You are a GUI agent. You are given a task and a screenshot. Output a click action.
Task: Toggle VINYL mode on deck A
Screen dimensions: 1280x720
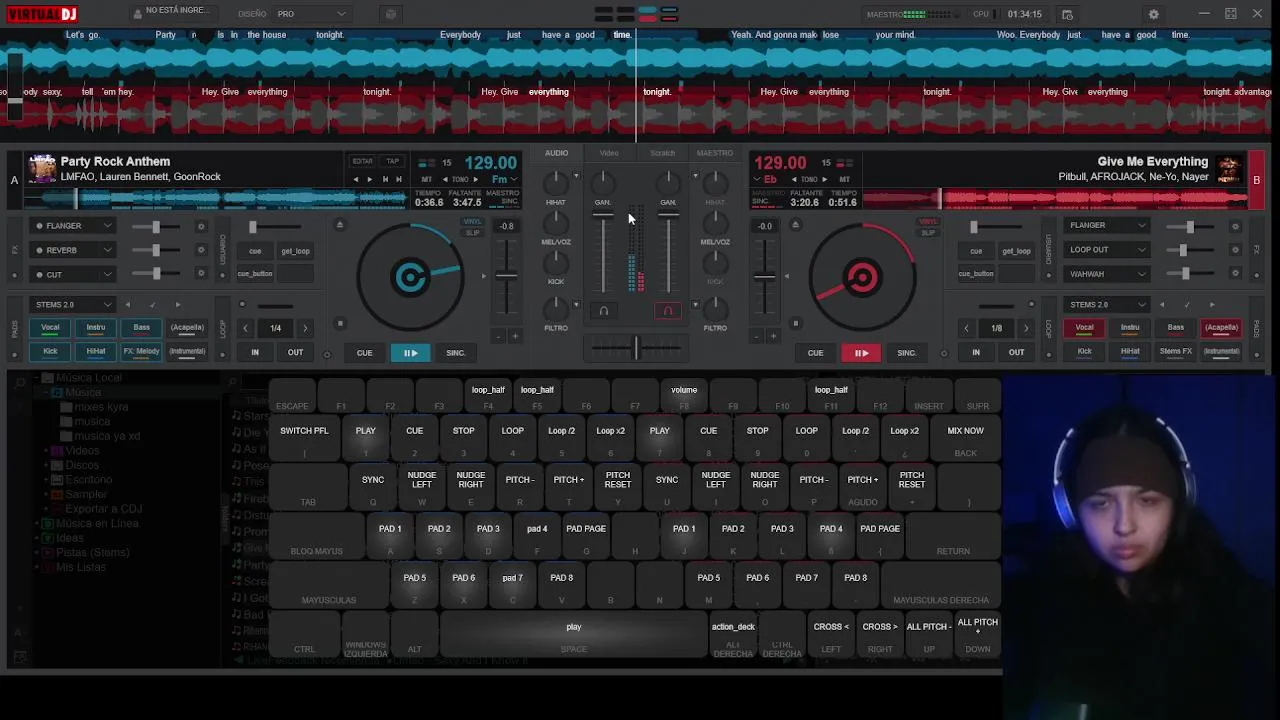pyautogui.click(x=472, y=222)
